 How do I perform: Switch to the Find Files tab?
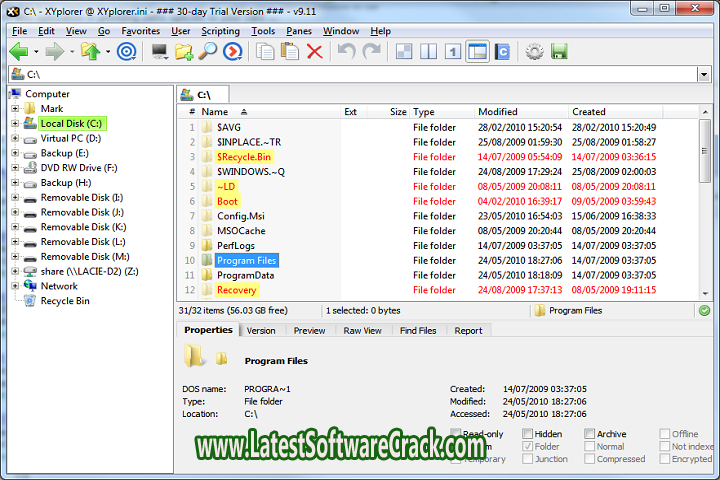(x=417, y=330)
